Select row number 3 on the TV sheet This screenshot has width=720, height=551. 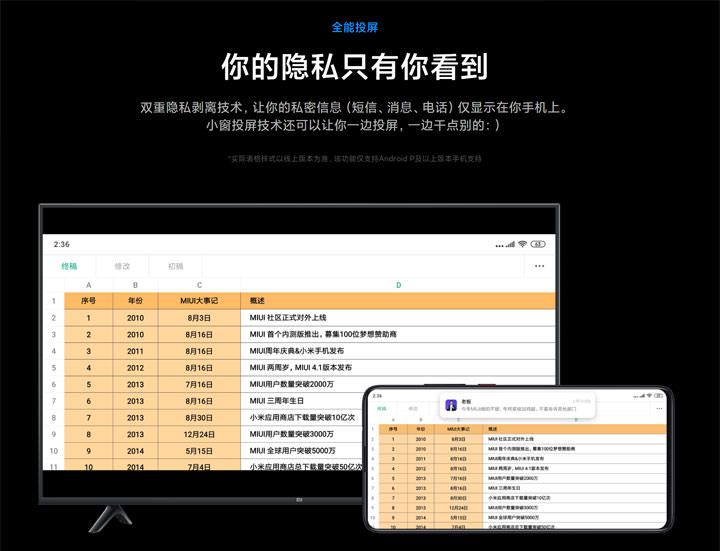tap(54, 334)
